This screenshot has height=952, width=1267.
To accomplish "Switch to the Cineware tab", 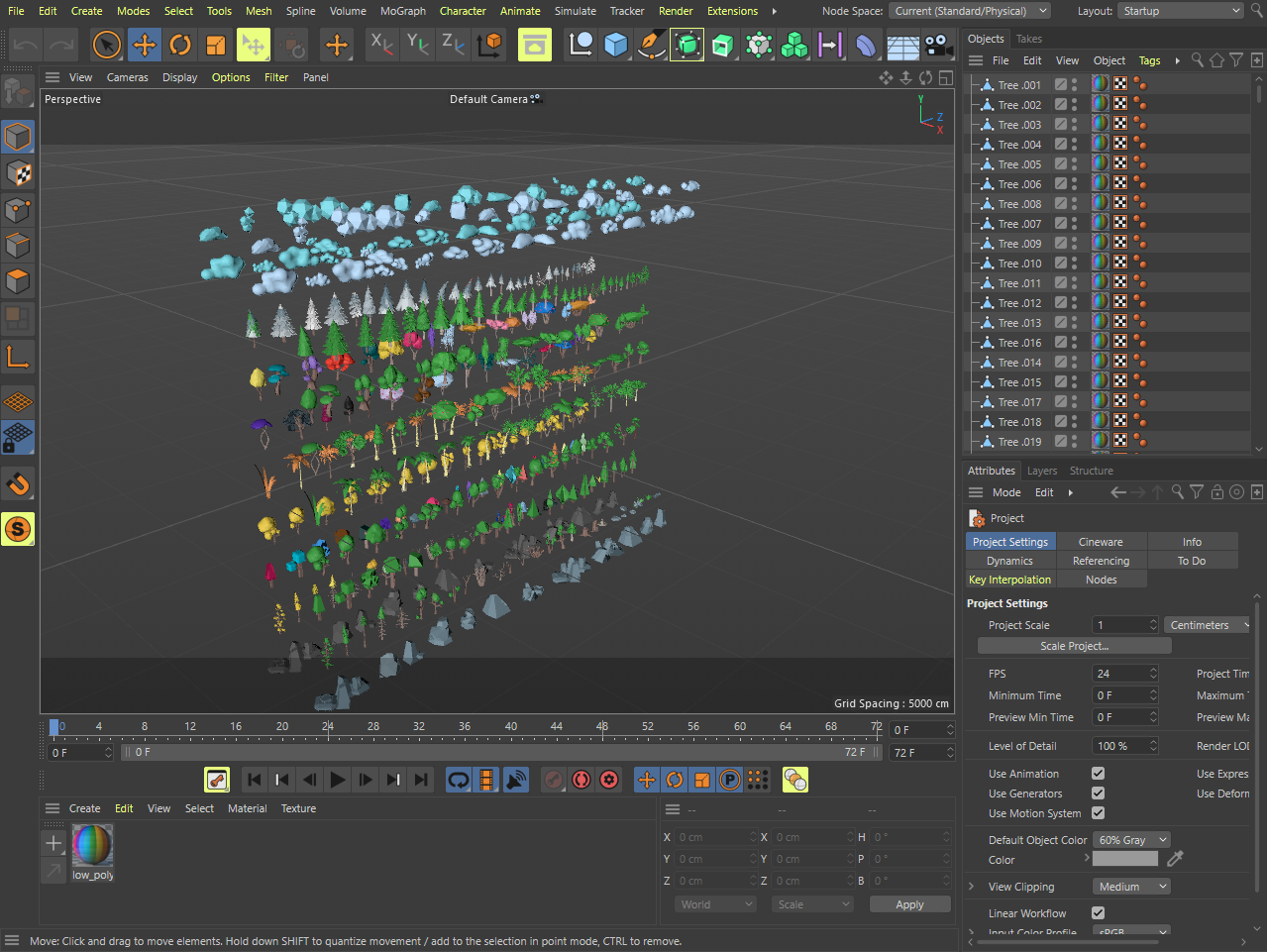I will (x=1101, y=542).
